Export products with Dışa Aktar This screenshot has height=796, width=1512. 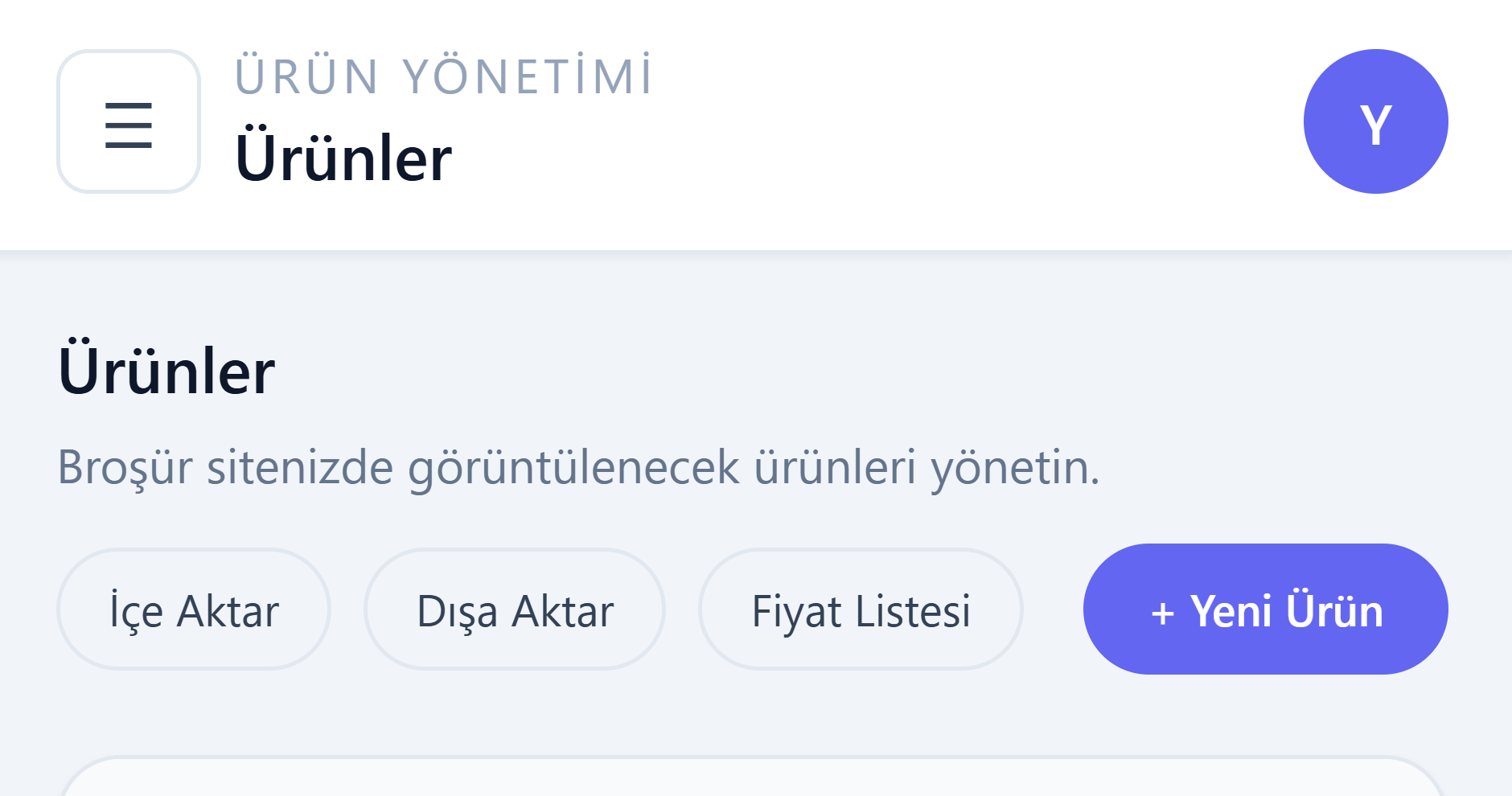pos(515,609)
